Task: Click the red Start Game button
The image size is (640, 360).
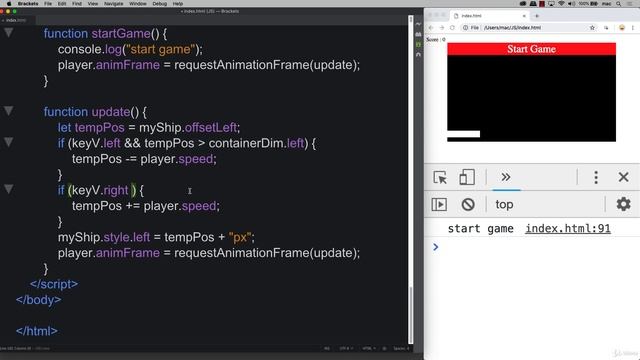Action: pyautogui.click(x=531, y=49)
